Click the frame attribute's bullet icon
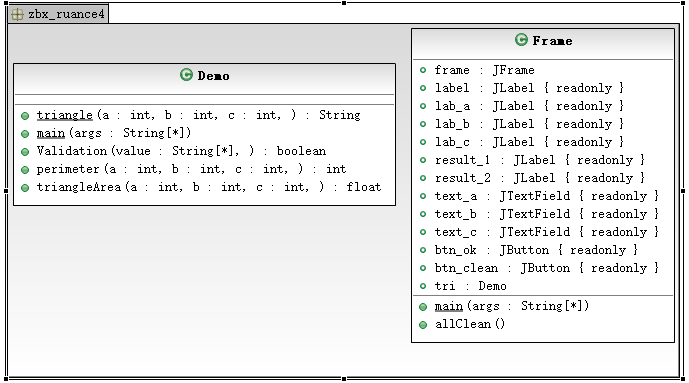 click(423, 70)
